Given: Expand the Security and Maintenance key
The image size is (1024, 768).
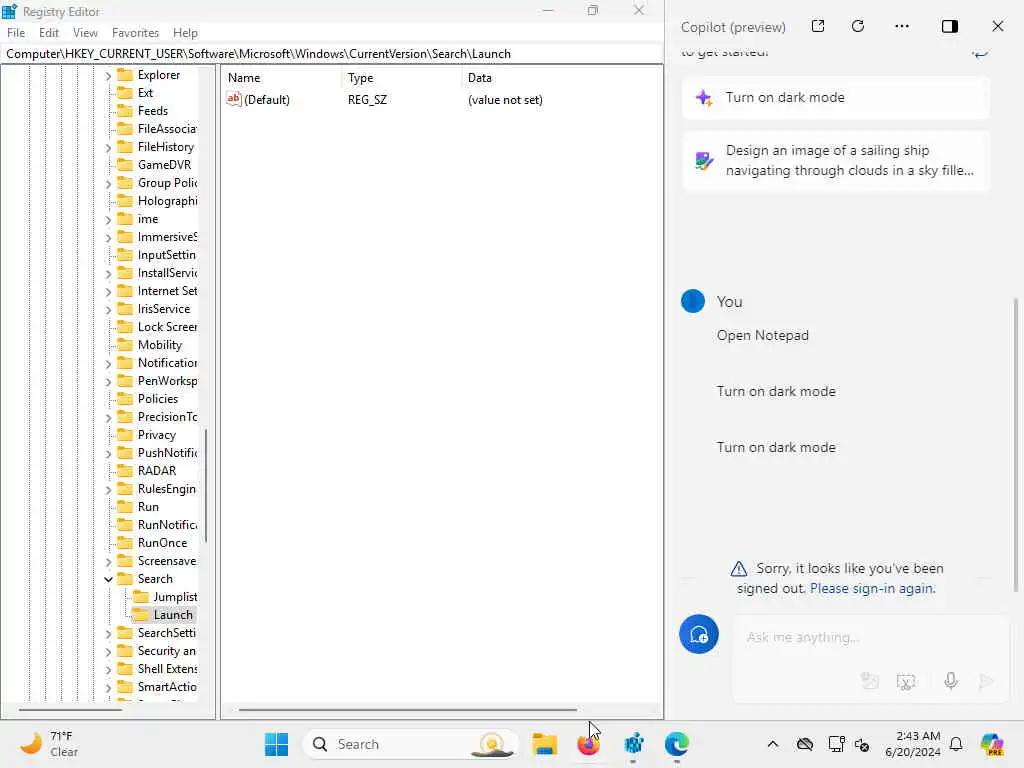Looking at the screenshot, I should click(108, 651).
